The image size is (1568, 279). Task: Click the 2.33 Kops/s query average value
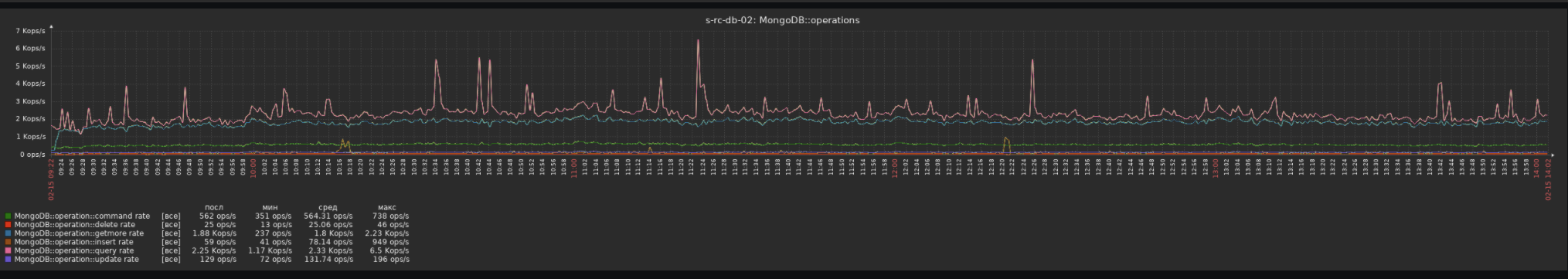[x=331, y=251]
